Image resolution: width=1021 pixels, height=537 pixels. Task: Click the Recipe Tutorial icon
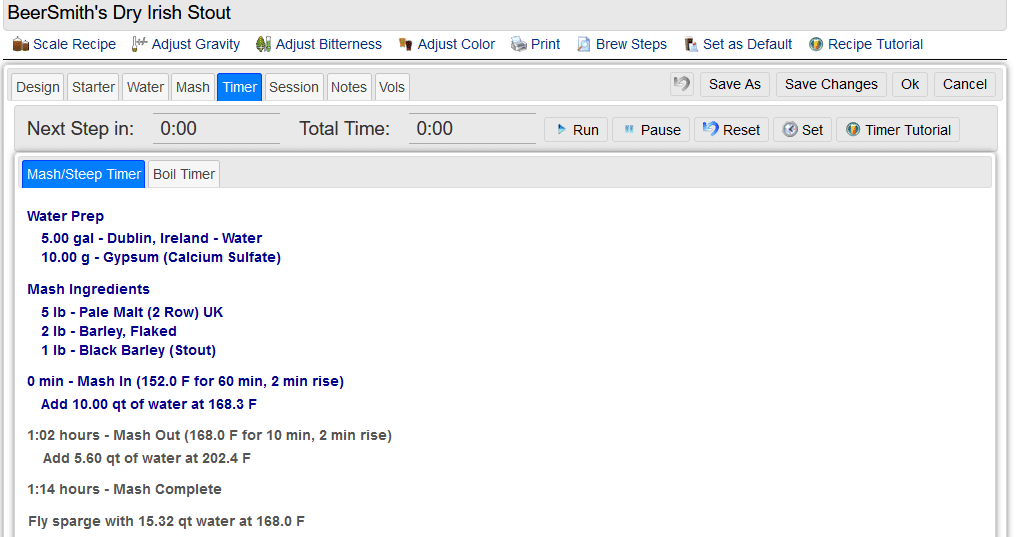[816, 44]
